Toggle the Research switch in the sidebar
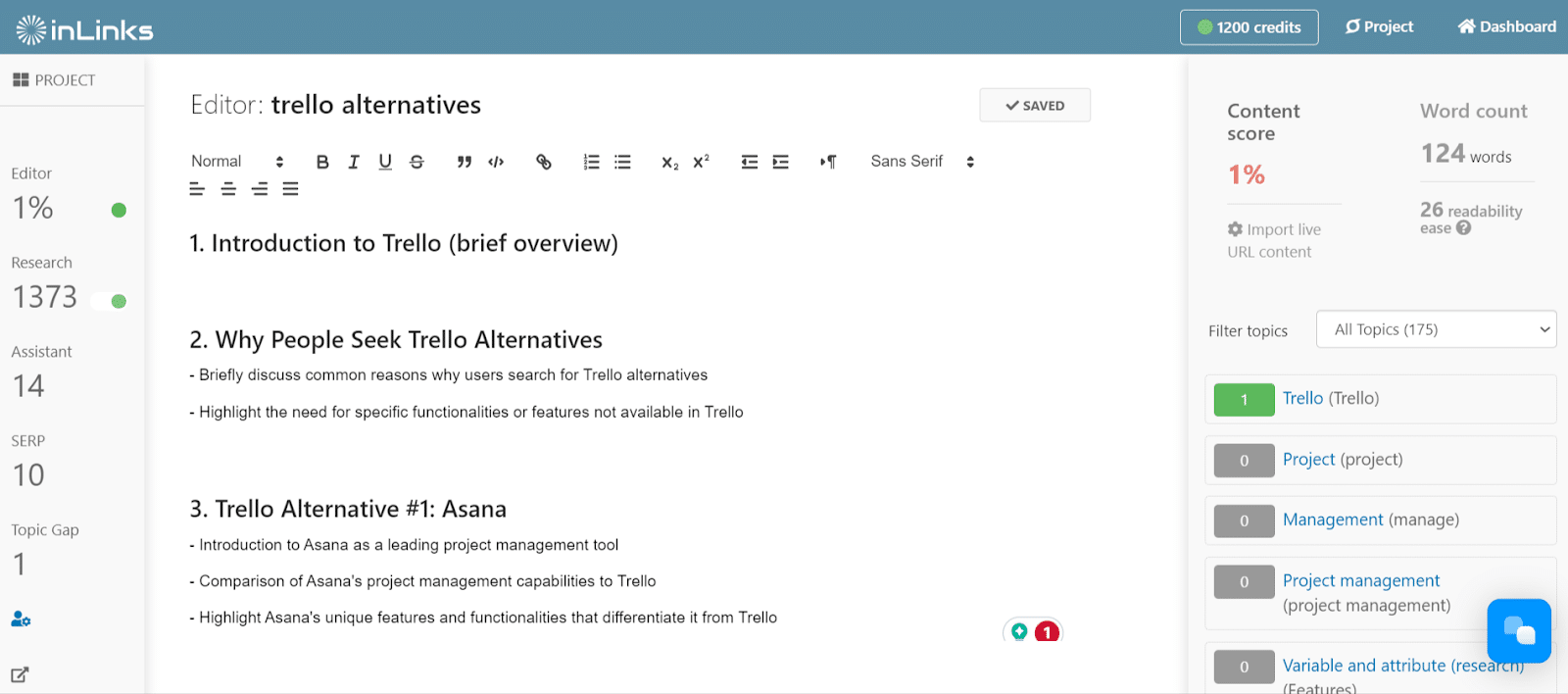Viewport: 1568px width, 694px height. coord(110,301)
